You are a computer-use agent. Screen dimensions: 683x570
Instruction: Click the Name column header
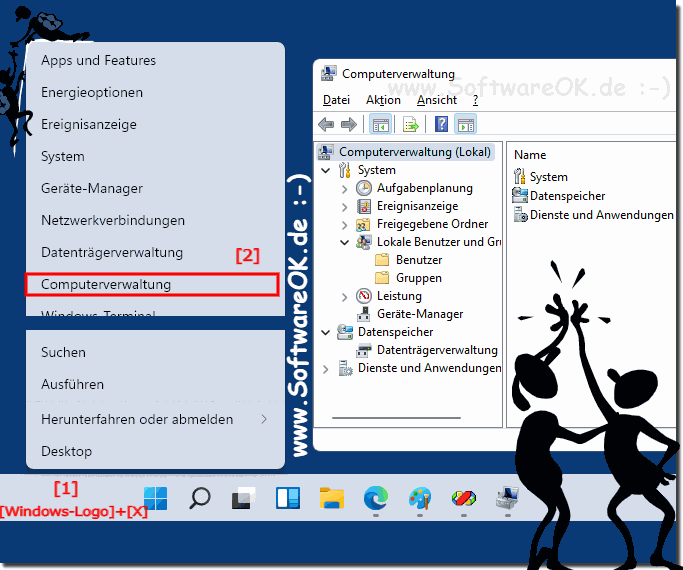(x=530, y=155)
